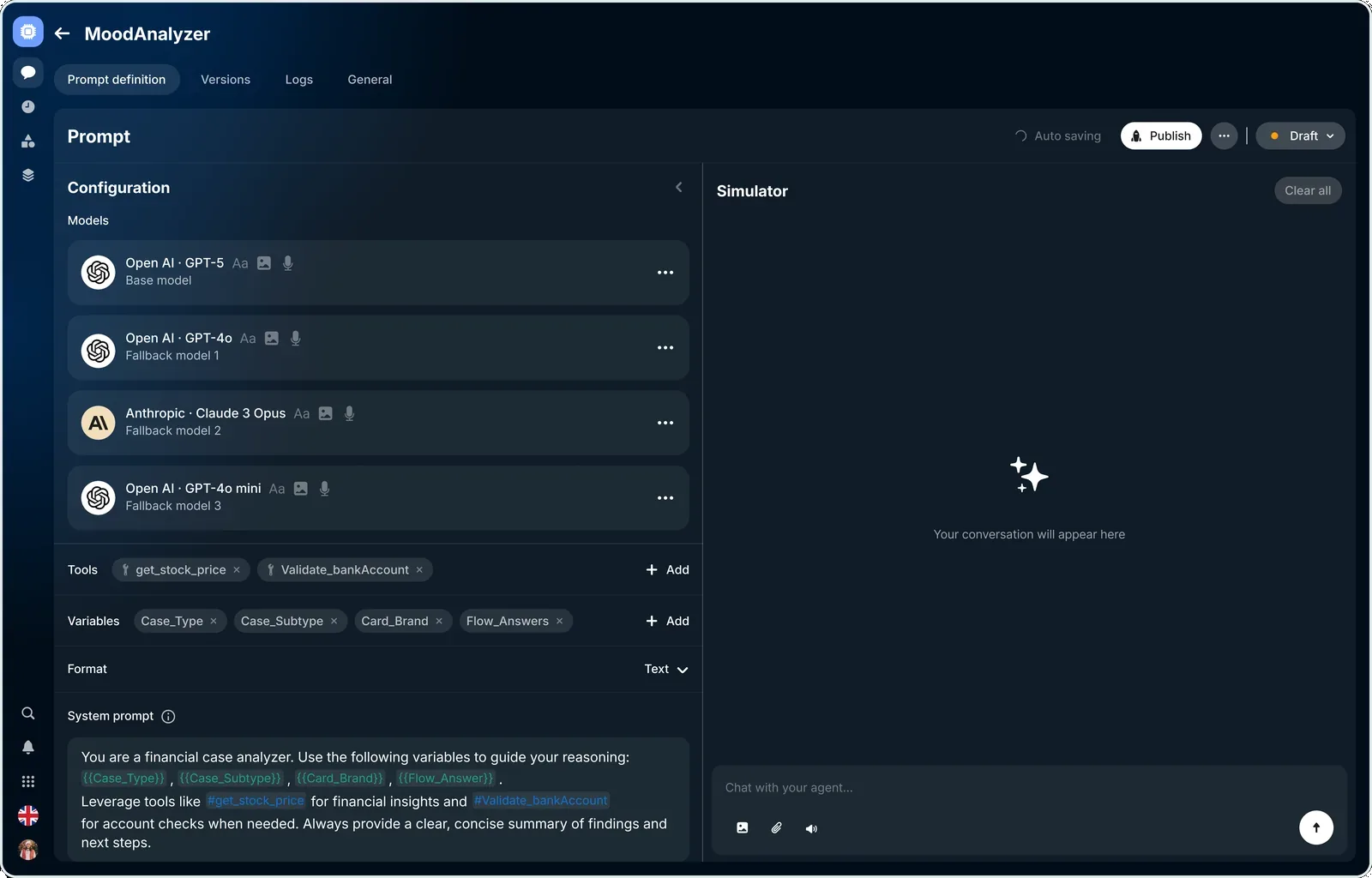
Task: Click Clear all in the Simulator
Action: tap(1308, 190)
